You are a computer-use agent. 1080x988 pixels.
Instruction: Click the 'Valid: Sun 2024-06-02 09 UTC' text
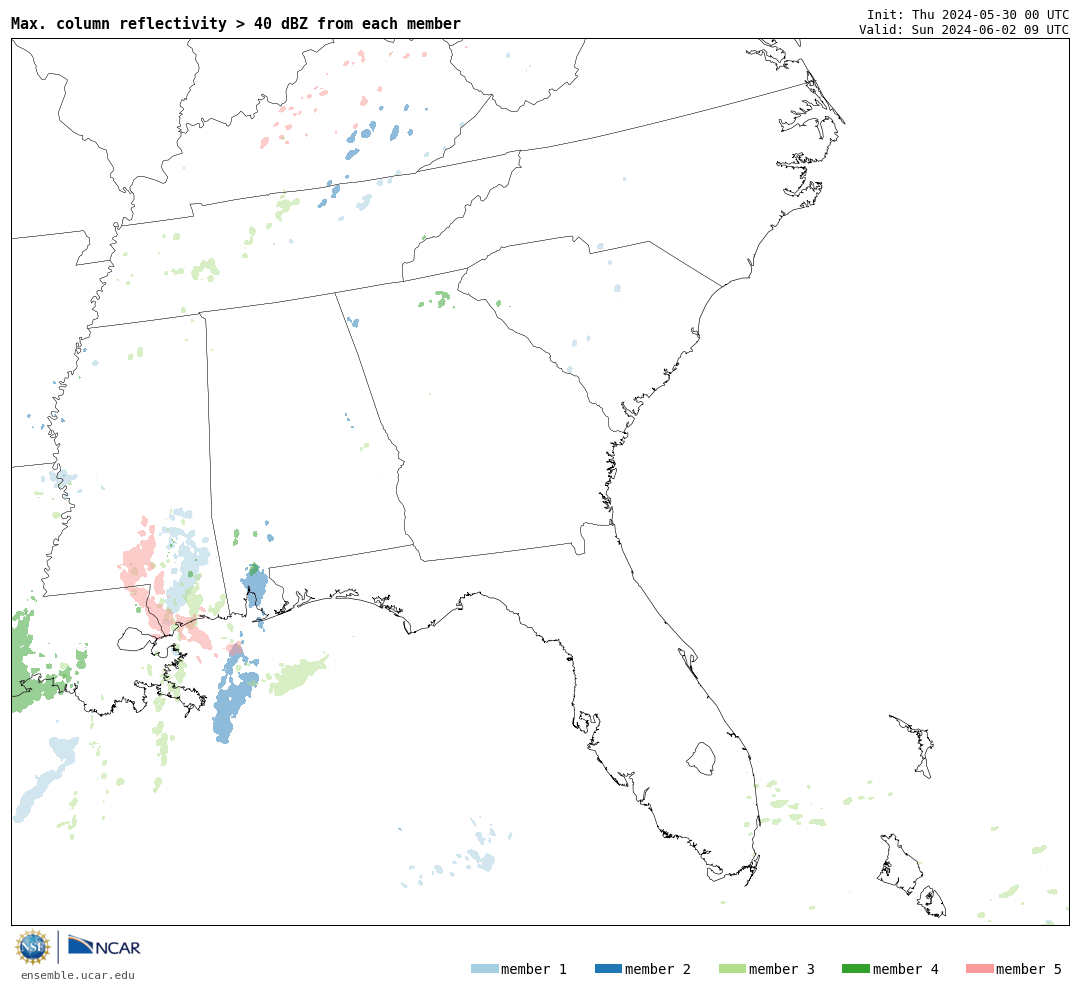pyautogui.click(x=964, y=30)
